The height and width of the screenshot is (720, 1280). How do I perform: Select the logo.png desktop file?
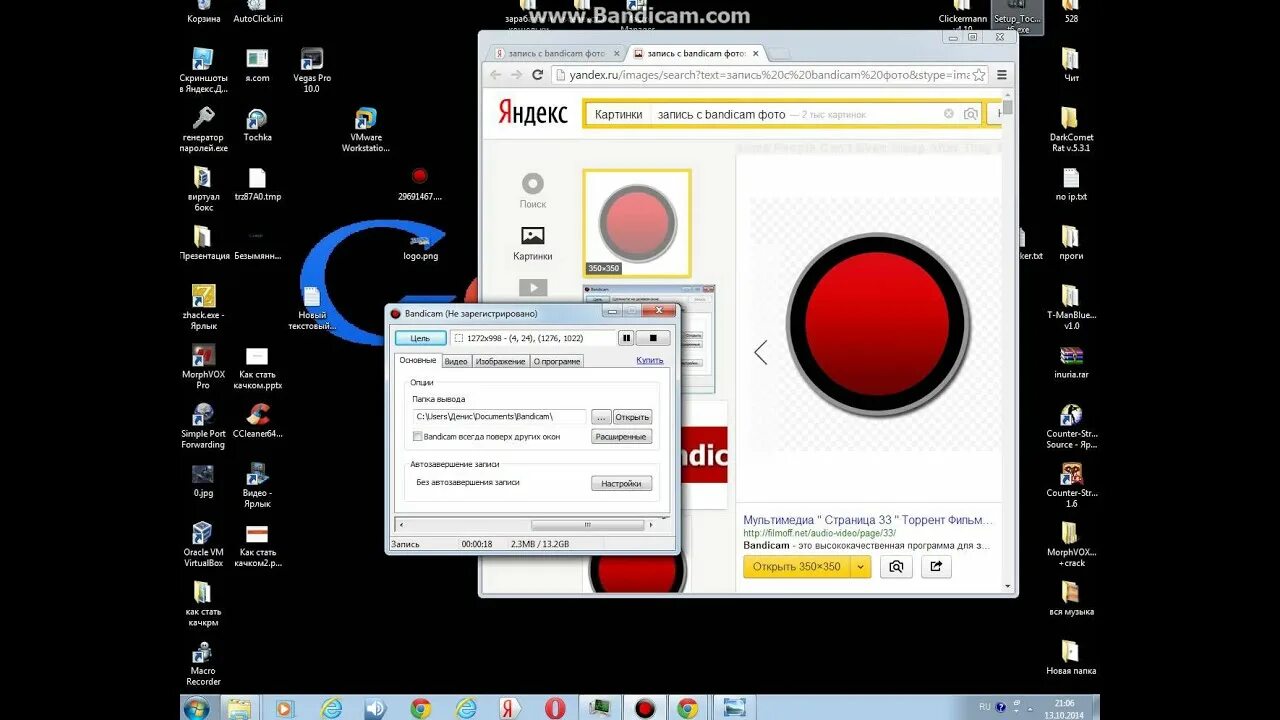pos(420,245)
